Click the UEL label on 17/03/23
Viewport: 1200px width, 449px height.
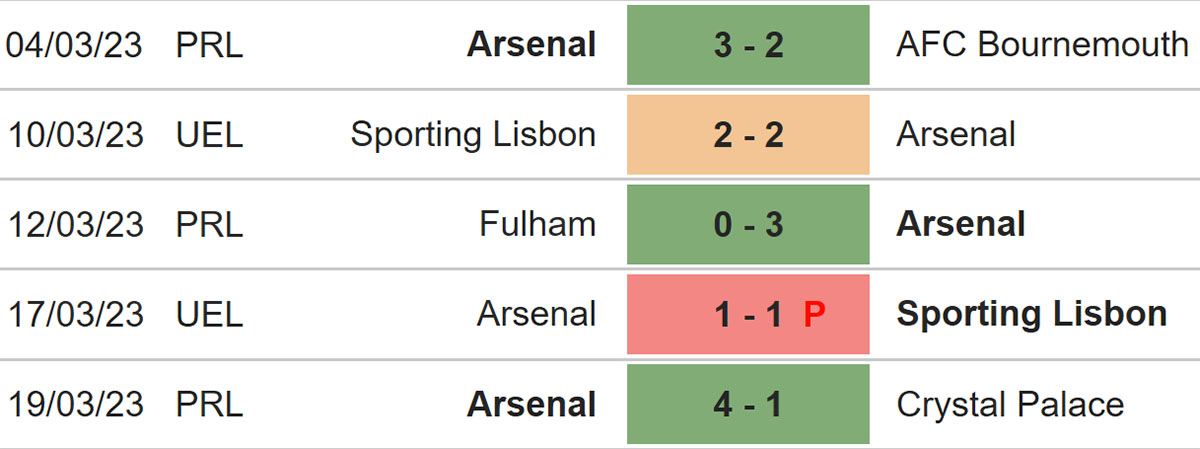209,314
